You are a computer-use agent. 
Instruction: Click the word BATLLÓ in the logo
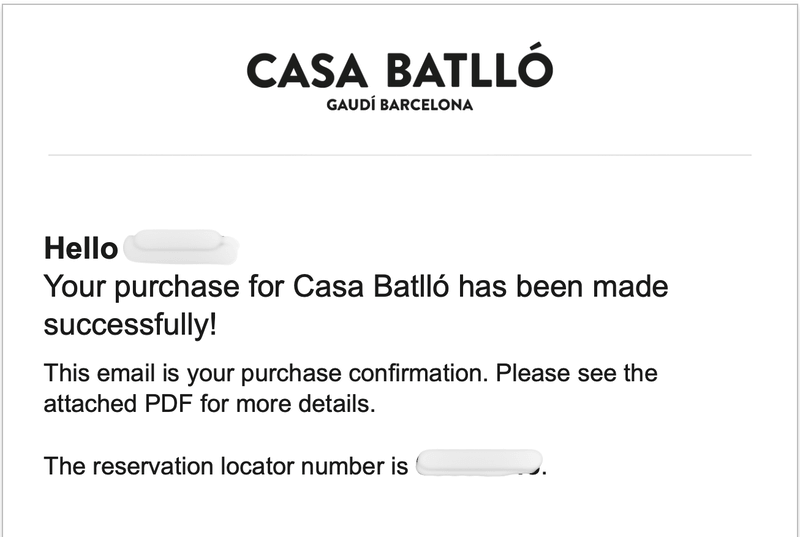tap(470, 70)
